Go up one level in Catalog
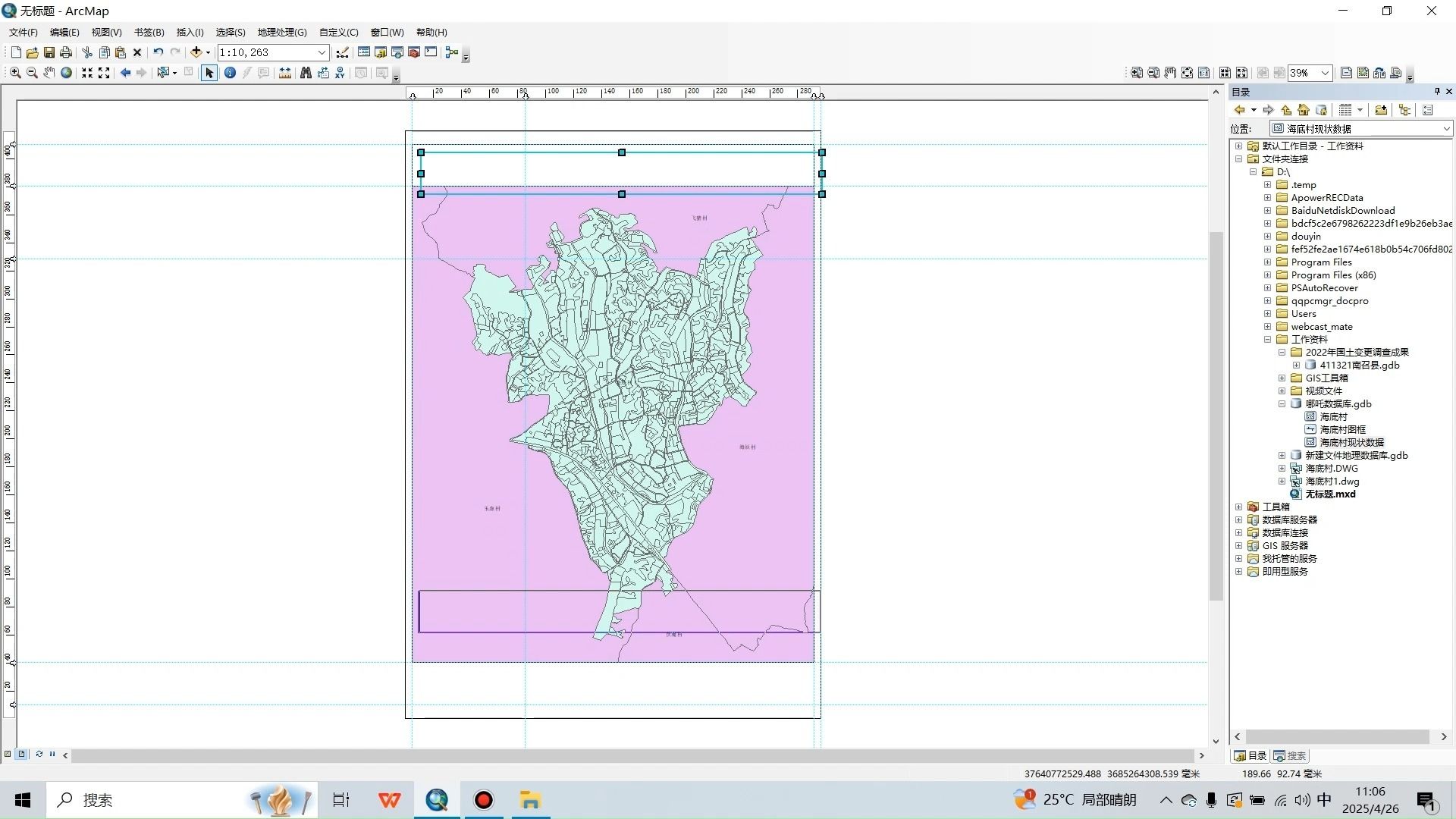The image size is (1456, 819). click(1286, 110)
